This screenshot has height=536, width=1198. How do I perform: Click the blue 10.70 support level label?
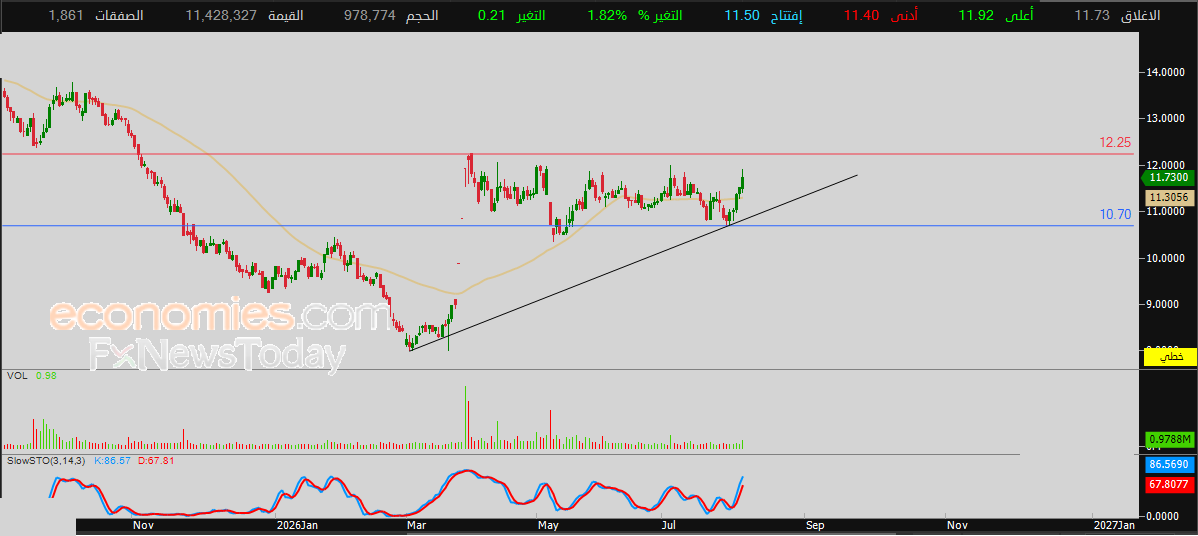click(1115, 215)
